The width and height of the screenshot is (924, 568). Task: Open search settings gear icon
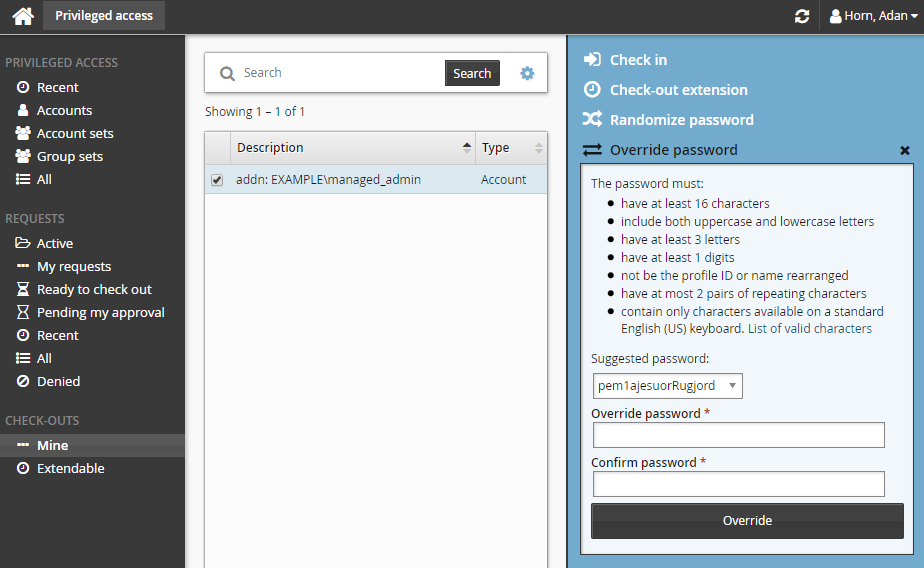[x=527, y=73]
